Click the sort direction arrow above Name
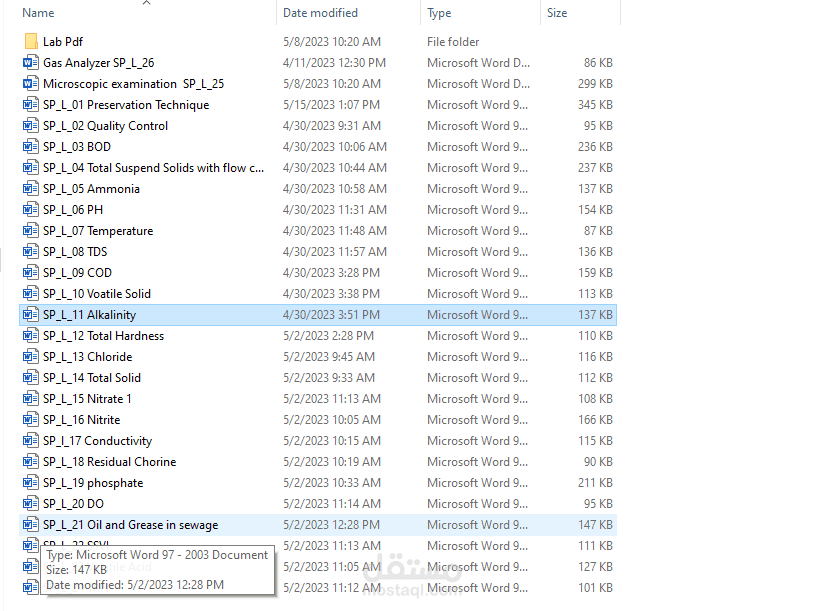The width and height of the screenshot is (825, 611). click(146, 3)
